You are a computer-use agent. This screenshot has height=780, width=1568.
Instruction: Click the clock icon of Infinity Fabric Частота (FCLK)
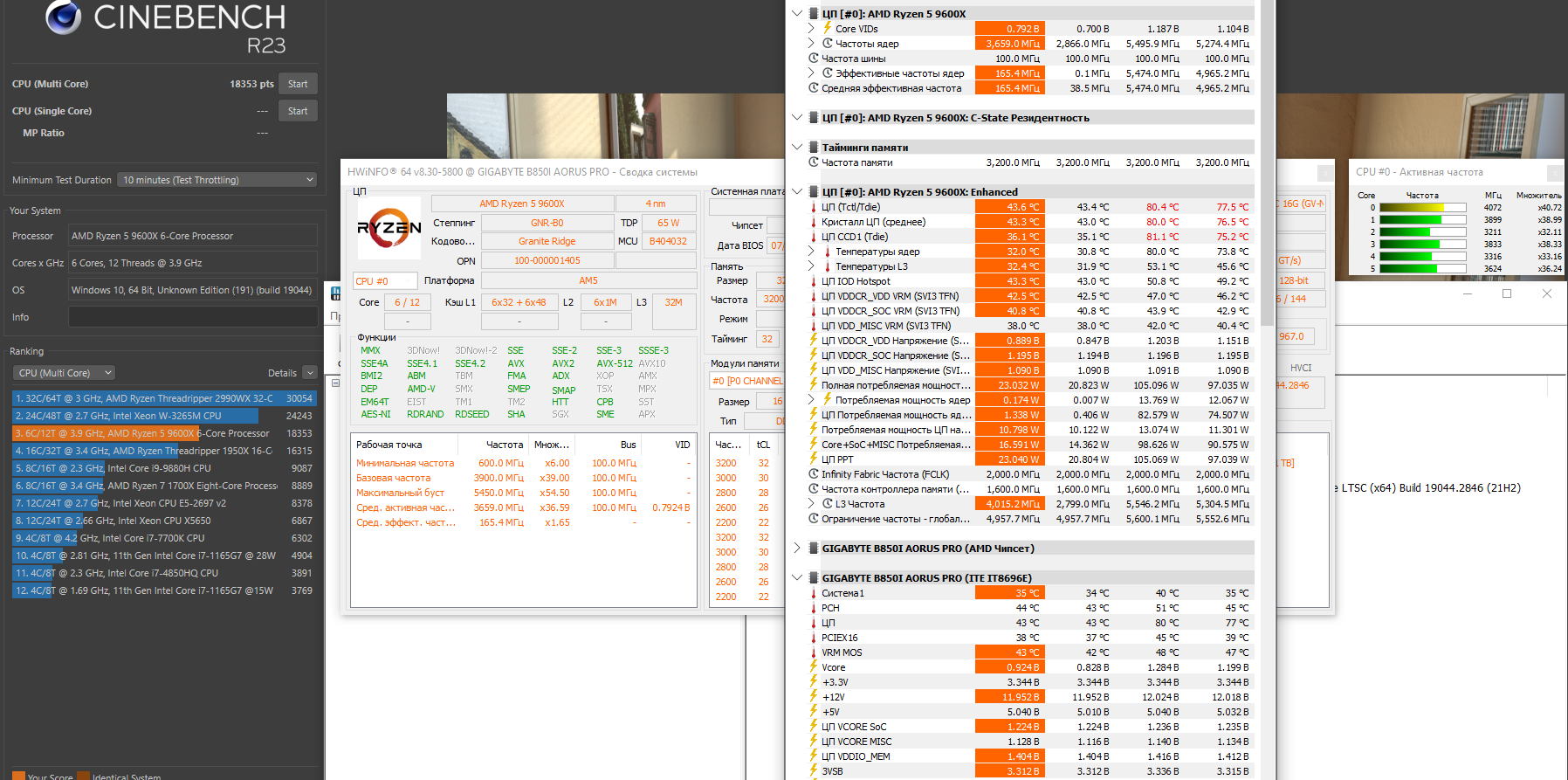(x=813, y=474)
